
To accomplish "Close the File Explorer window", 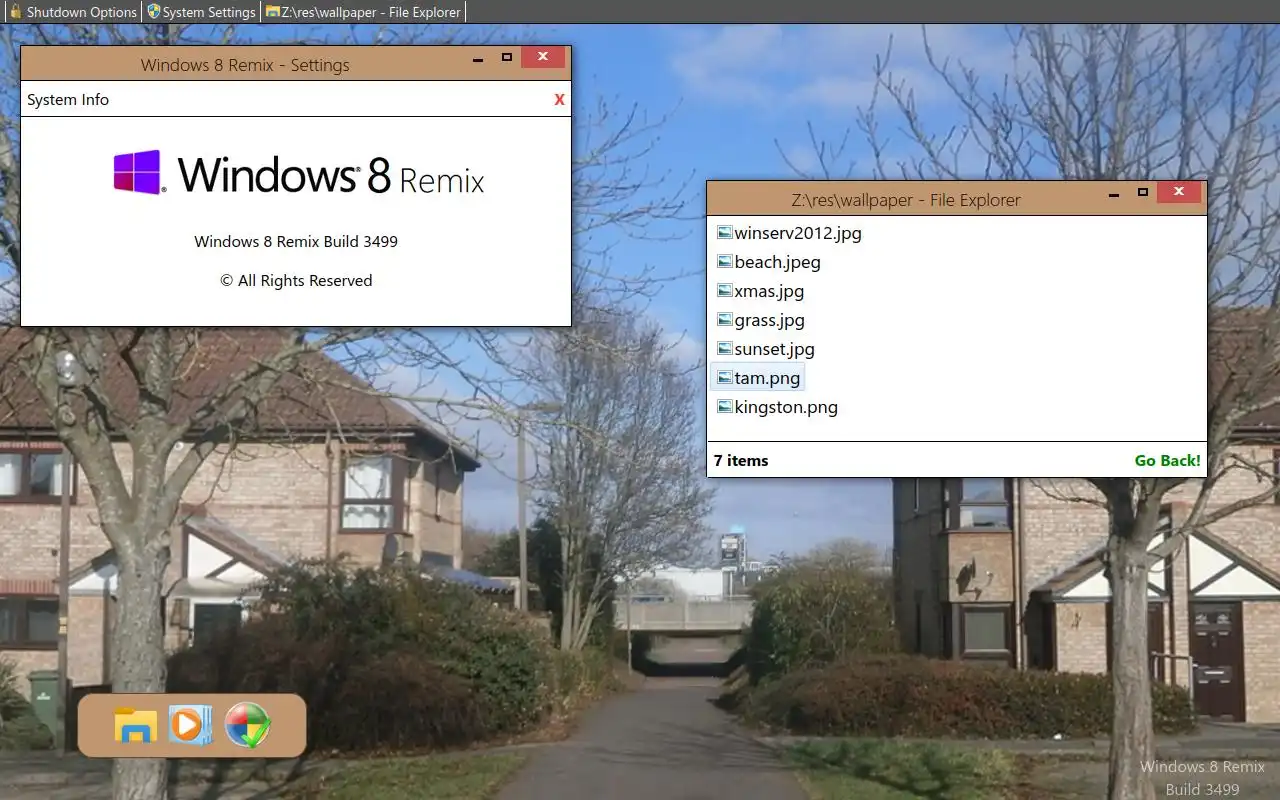I will [x=1179, y=192].
